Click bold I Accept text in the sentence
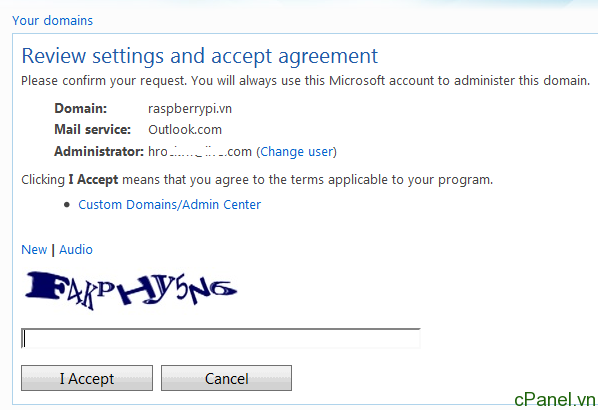The width and height of the screenshot is (598, 410). [93, 179]
